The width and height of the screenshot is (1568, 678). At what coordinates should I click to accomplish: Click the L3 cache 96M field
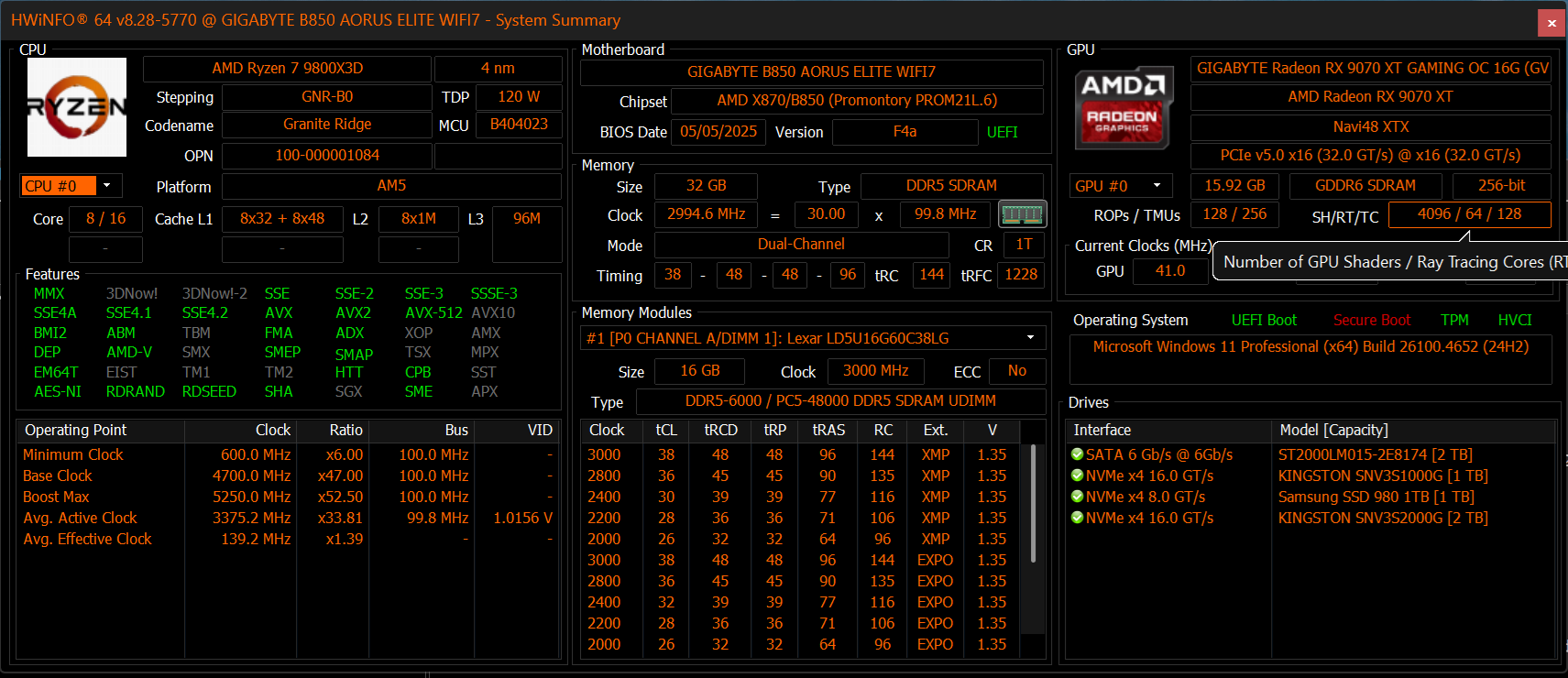(x=527, y=234)
